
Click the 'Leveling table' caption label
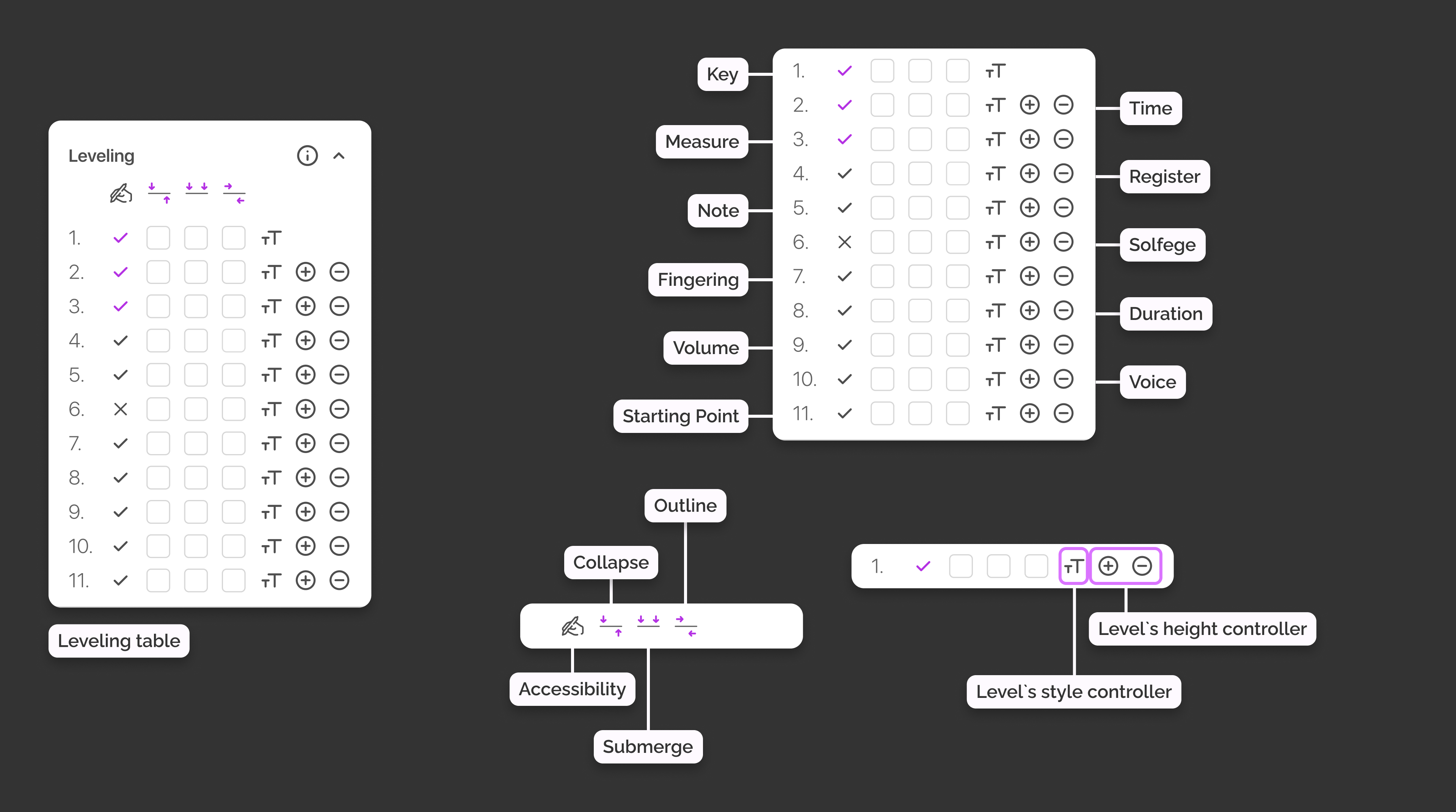click(119, 641)
